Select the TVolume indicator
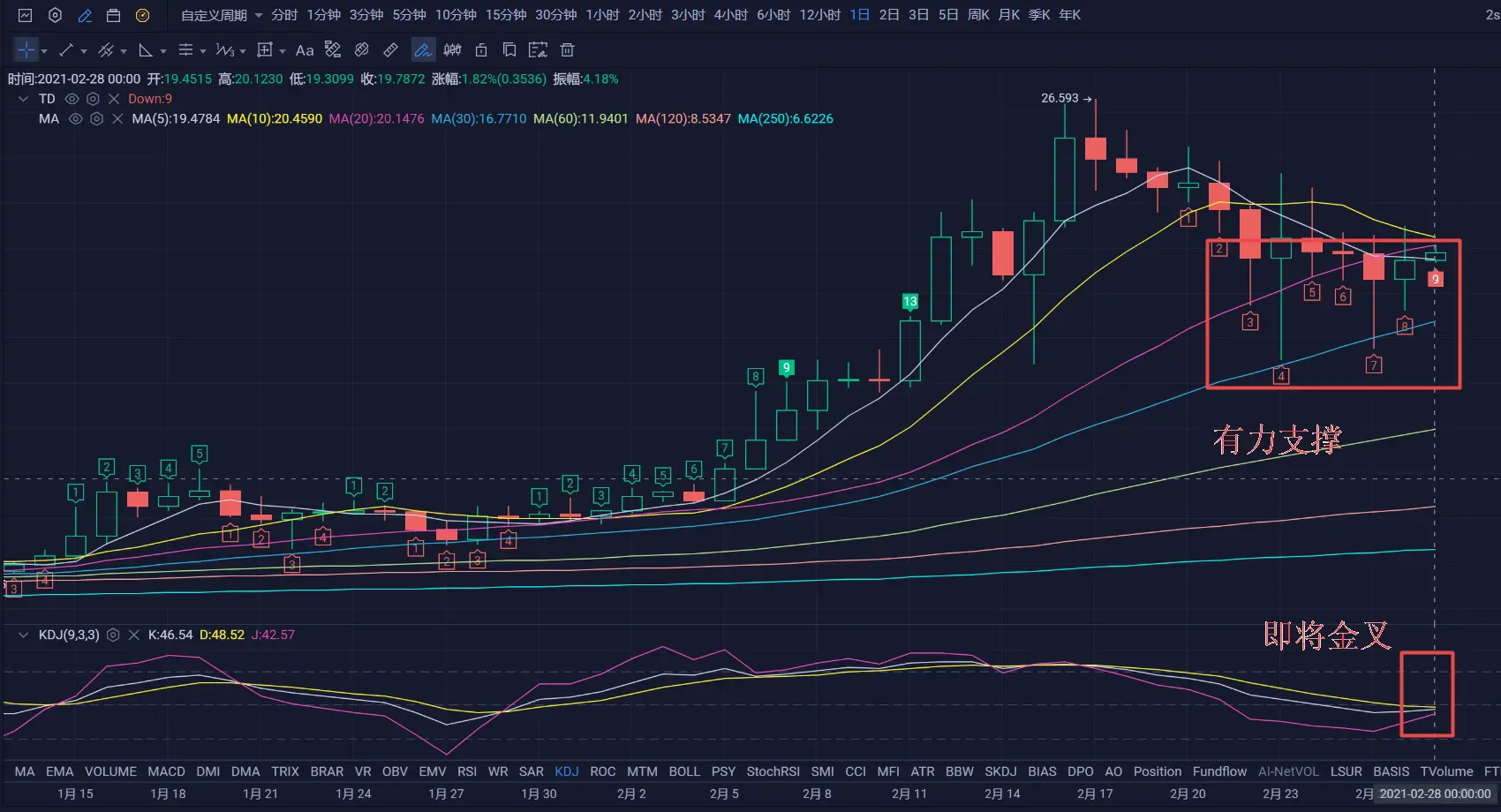 coord(1446,771)
